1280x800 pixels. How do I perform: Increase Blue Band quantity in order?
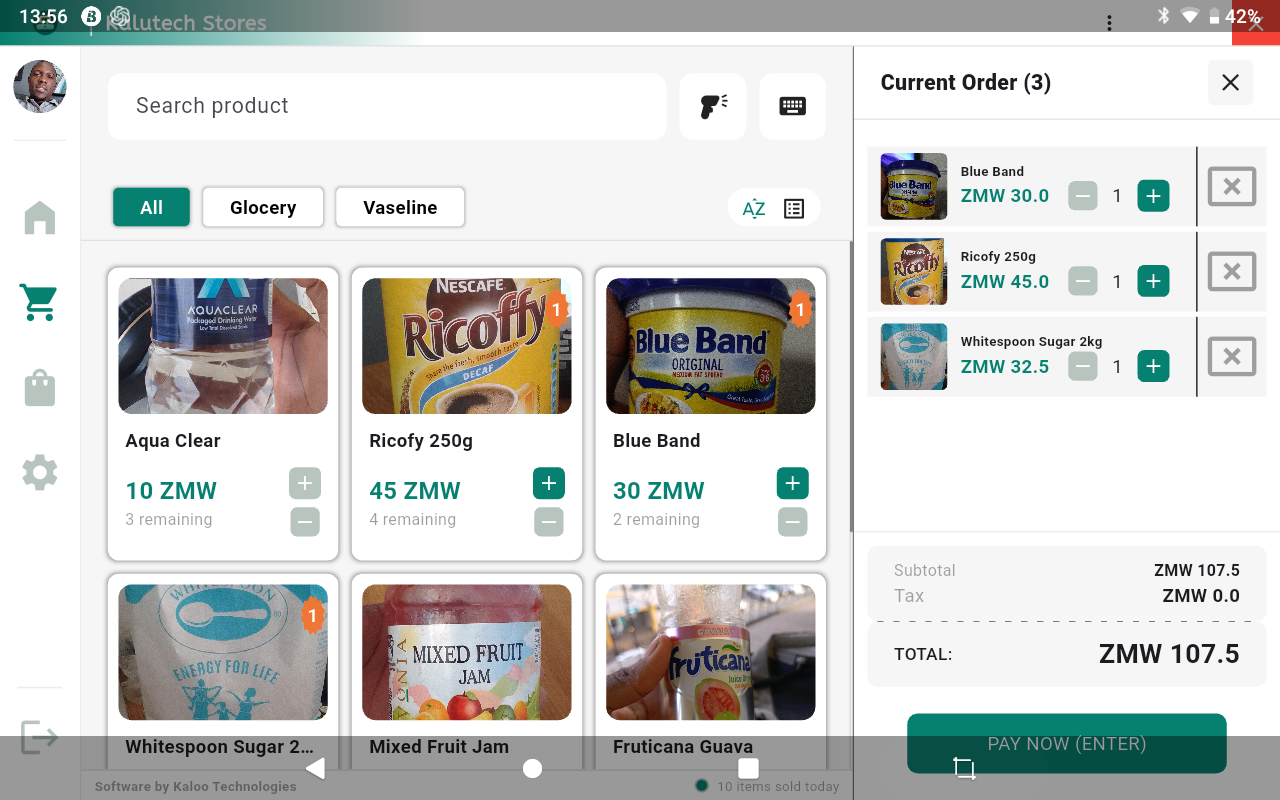[x=1153, y=196]
